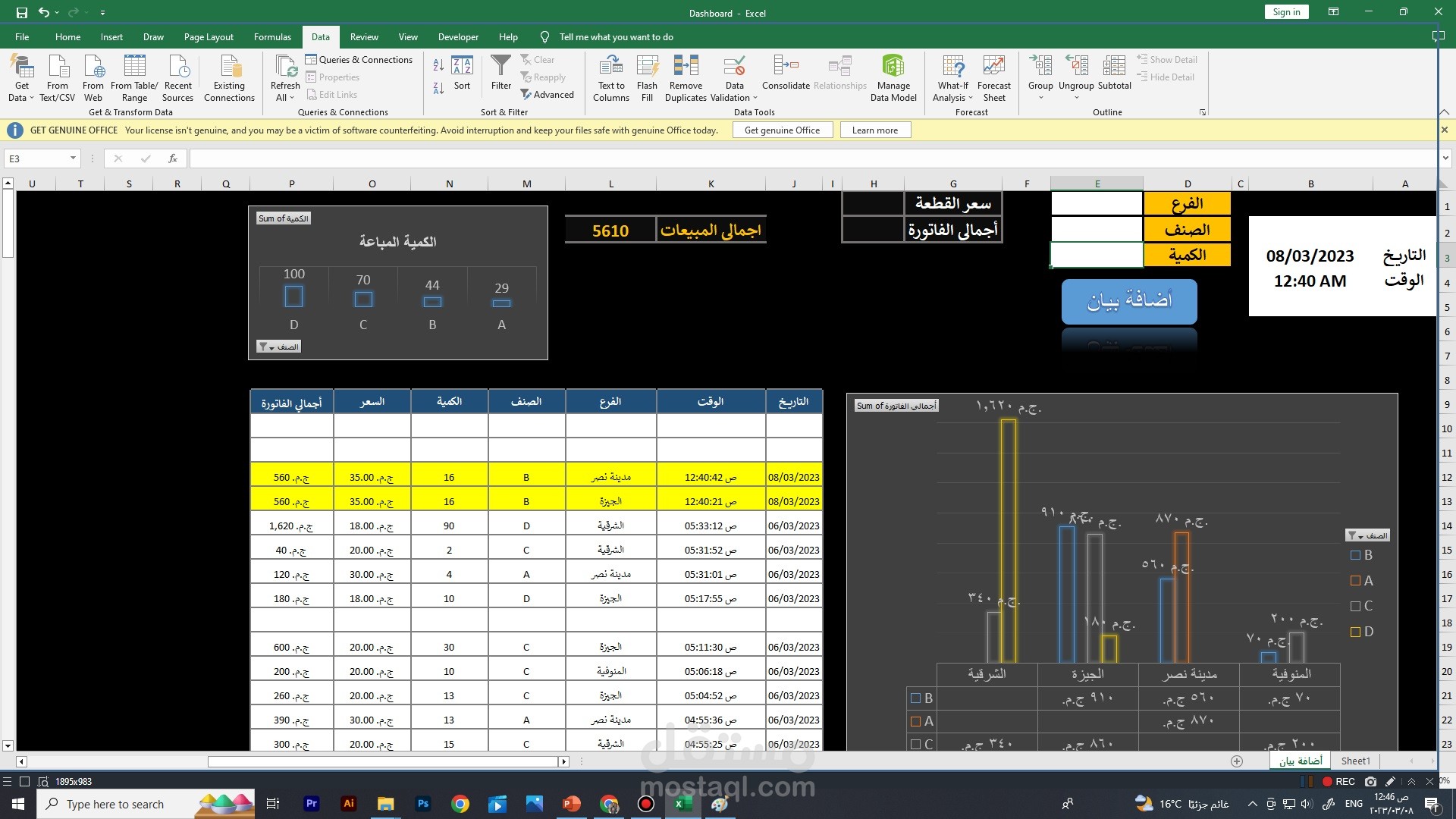The image size is (1456, 819).
Task: Open Manage Data Model
Action: (893, 67)
